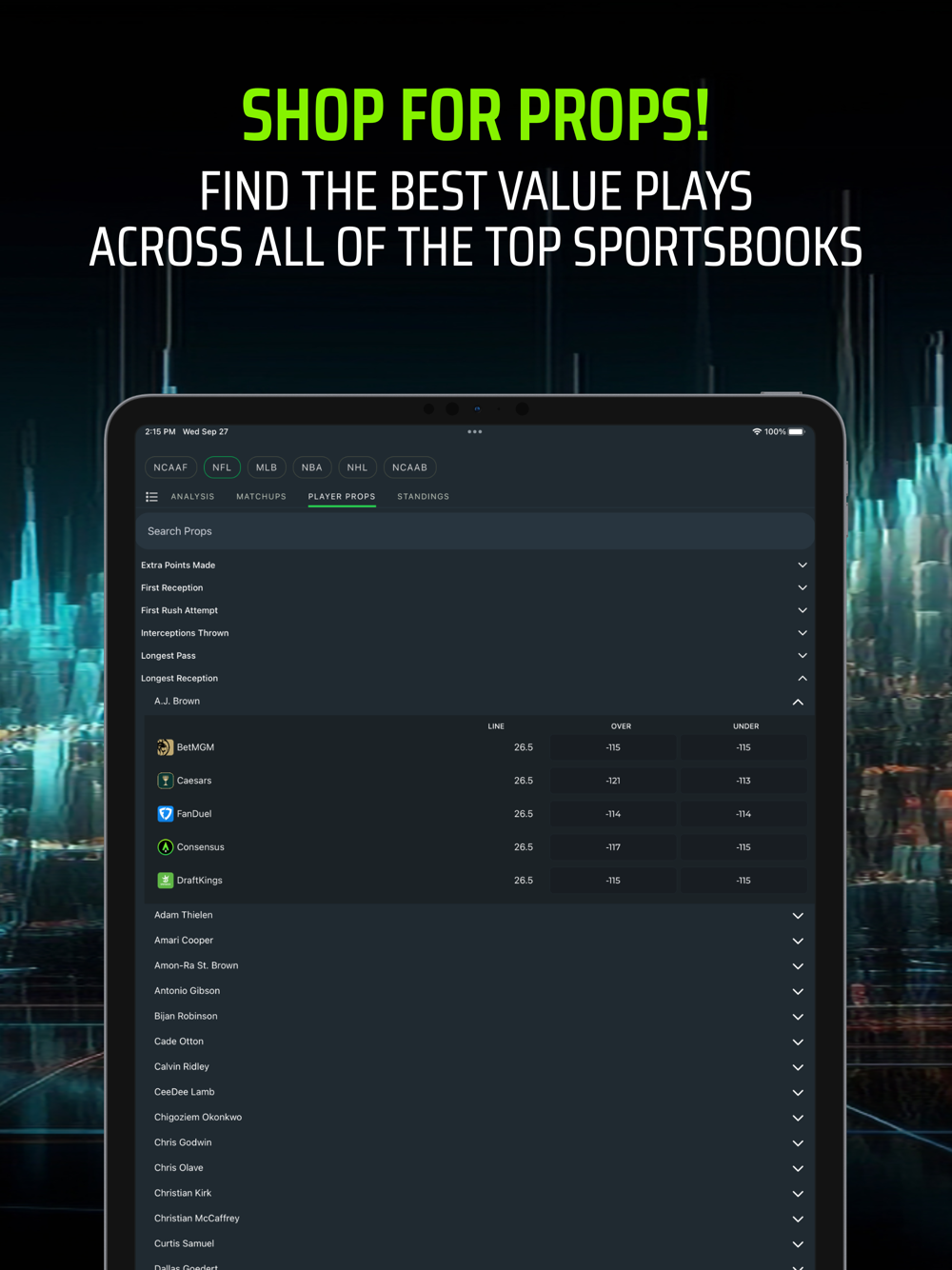Expand the Longest Pass category
Screen dimensions: 952x1270
[475, 656]
